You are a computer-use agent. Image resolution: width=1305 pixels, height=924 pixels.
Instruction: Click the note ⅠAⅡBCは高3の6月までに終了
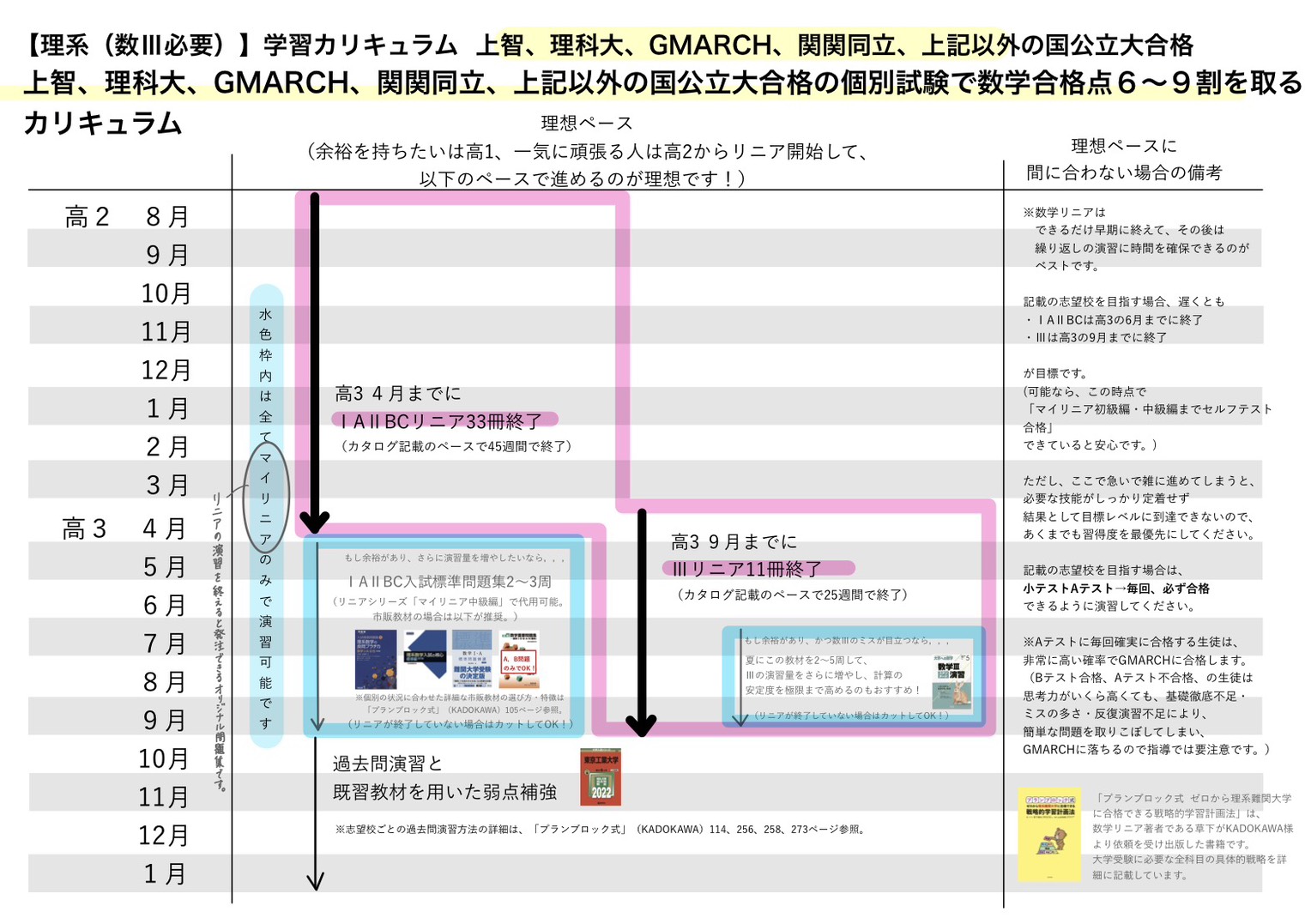[1114, 320]
